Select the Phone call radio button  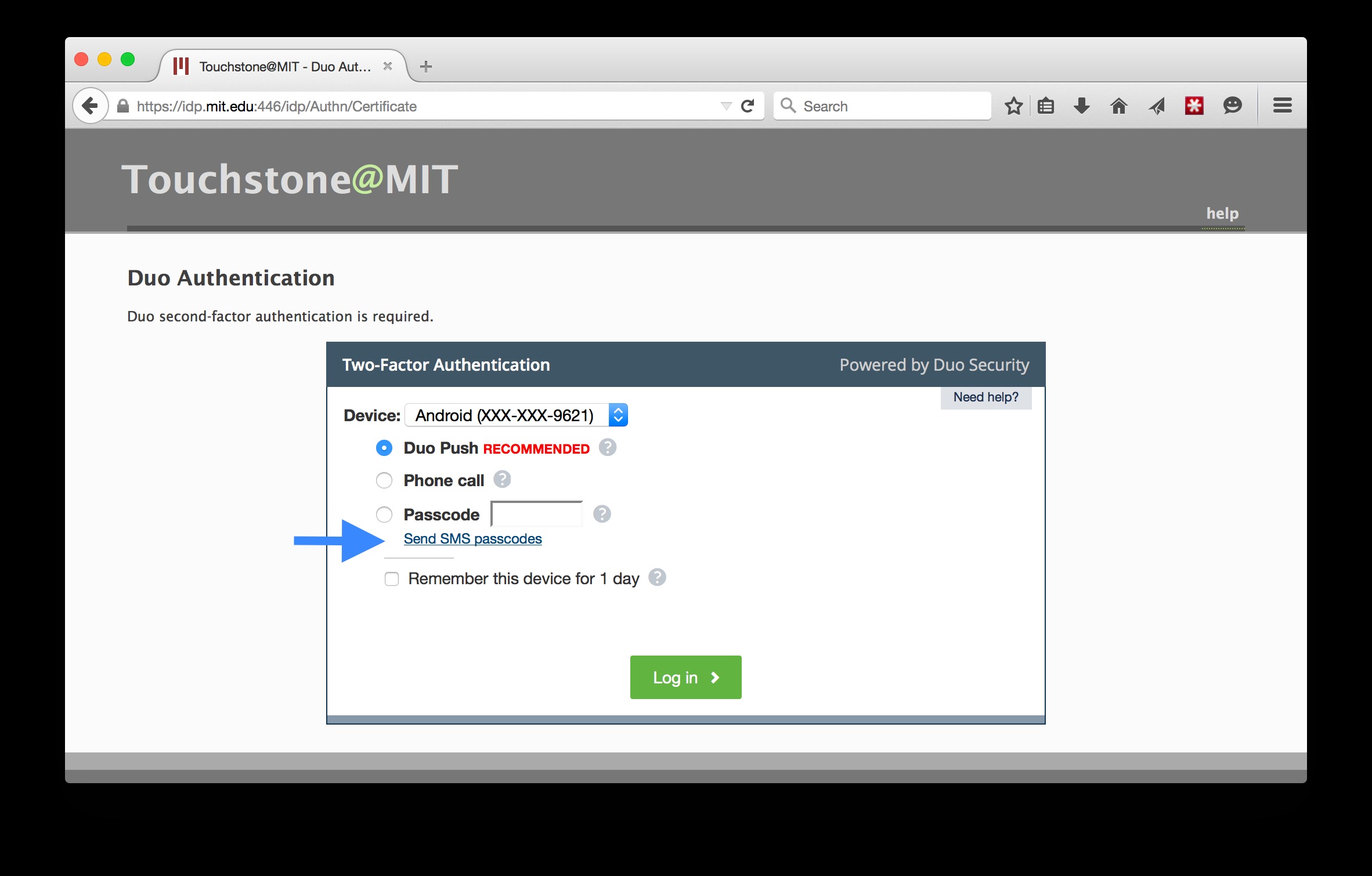click(x=384, y=481)
